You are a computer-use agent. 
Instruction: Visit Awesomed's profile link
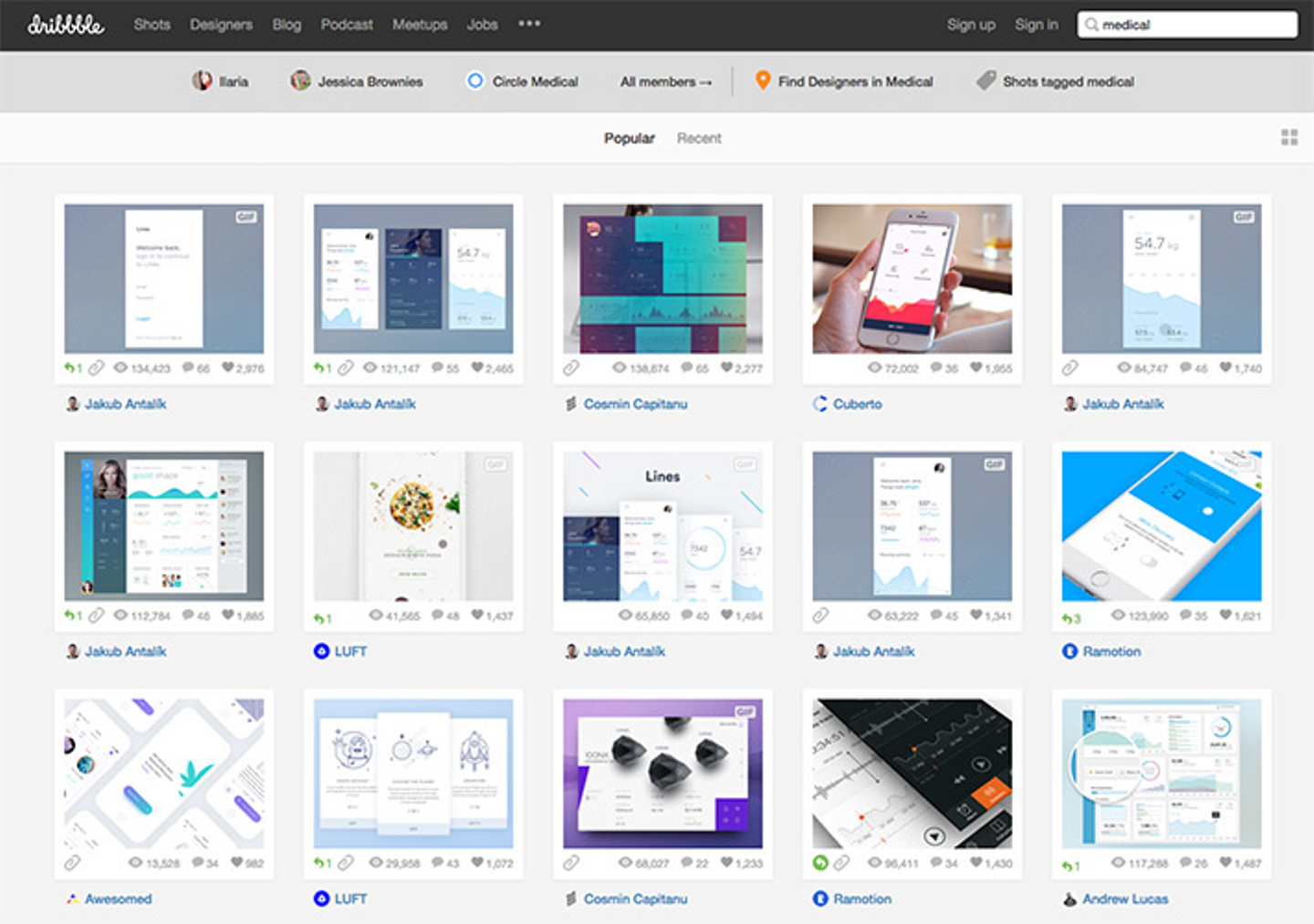pos(118,898)
